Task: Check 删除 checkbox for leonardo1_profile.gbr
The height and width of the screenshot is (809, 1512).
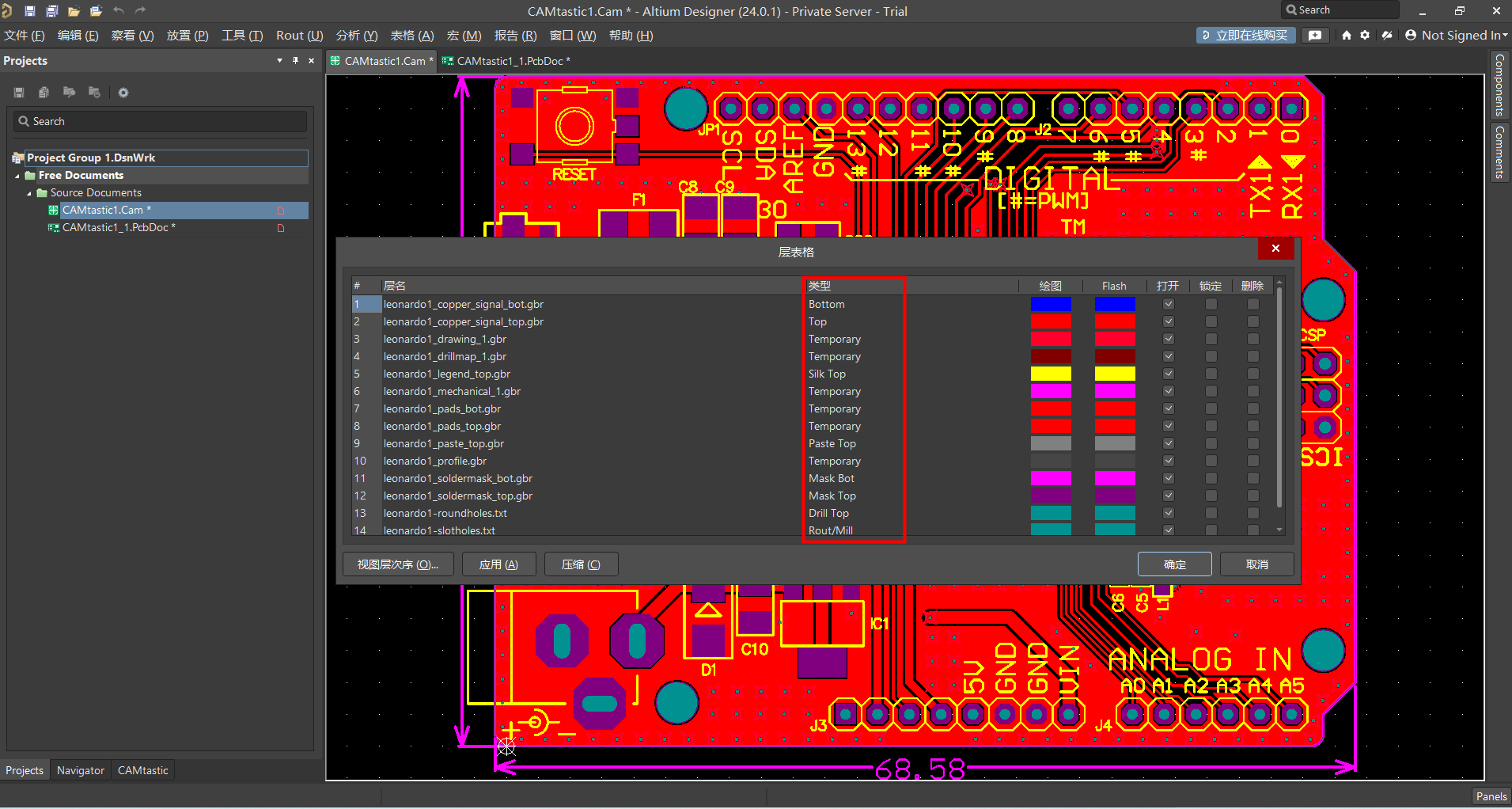Action: coord(1252,461)
